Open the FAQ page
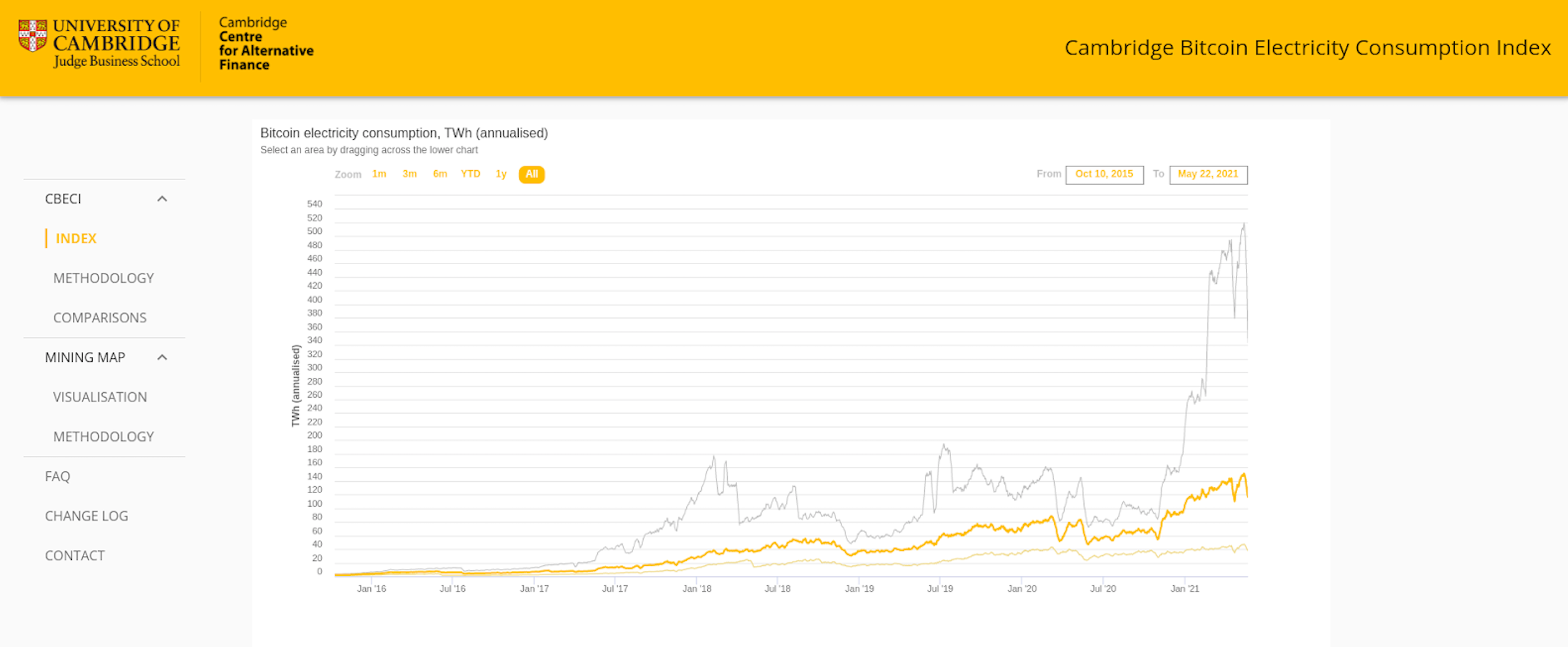 click(58, 476)
